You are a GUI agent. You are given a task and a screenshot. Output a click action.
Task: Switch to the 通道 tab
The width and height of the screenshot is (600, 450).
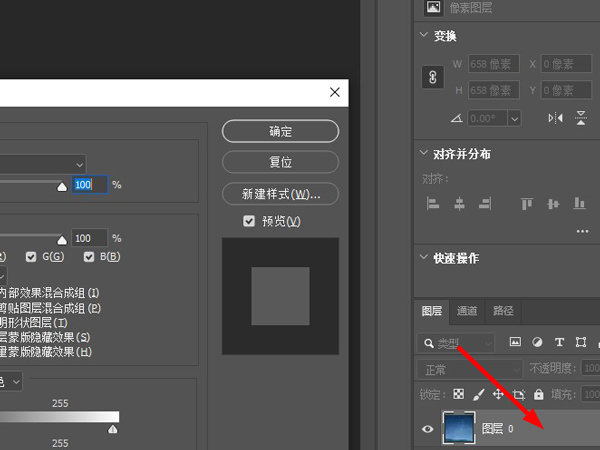click(467, 311)
